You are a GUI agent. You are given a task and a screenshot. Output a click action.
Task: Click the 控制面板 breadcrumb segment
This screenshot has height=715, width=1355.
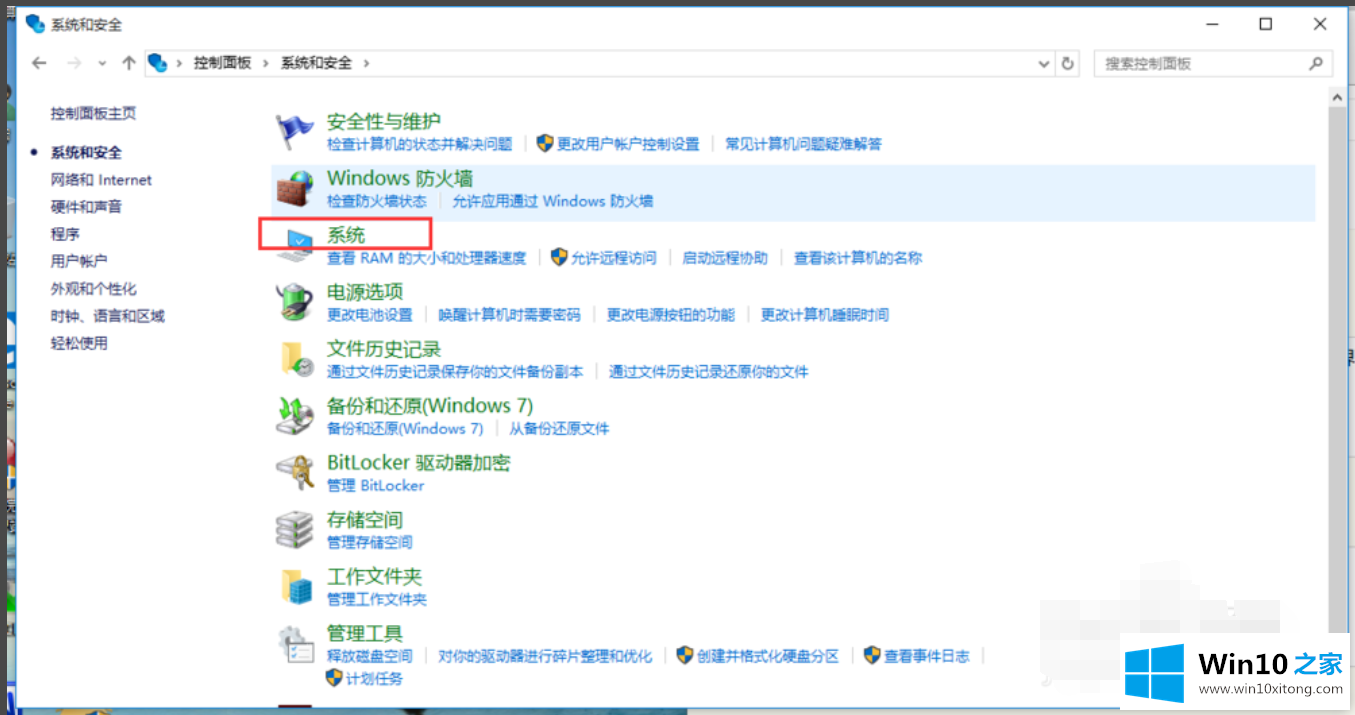223,63
